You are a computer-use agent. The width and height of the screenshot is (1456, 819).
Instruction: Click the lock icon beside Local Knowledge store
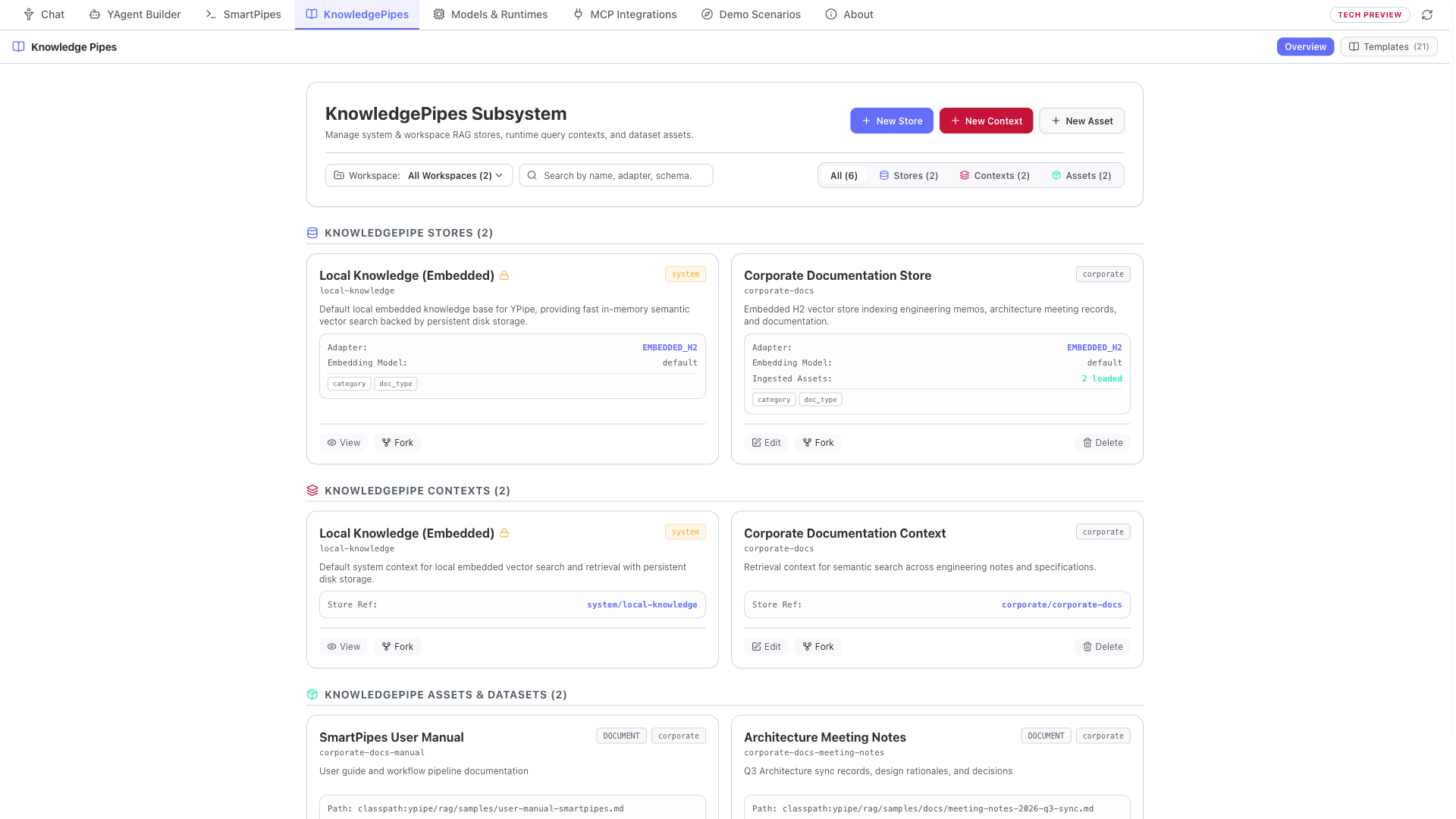pos(504,276)
